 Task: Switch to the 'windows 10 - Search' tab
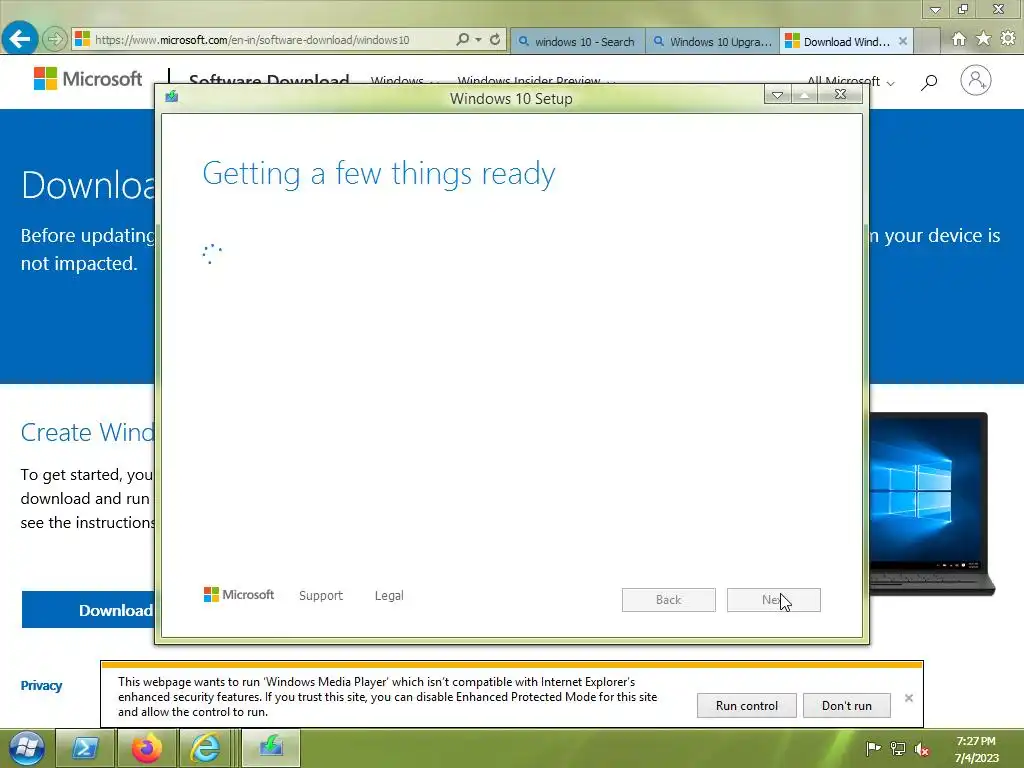577,41
